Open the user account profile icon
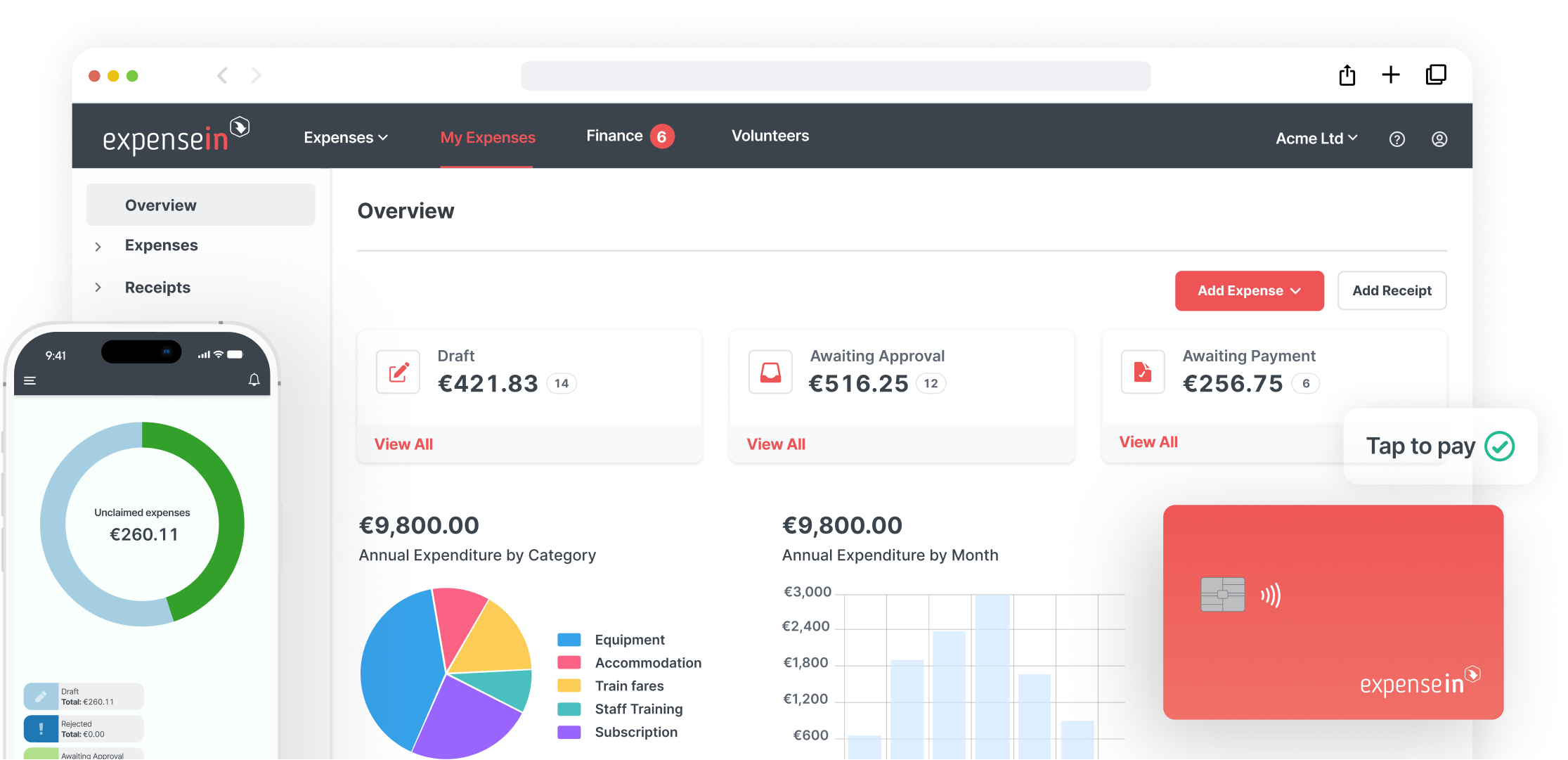 coord(1439,139)
